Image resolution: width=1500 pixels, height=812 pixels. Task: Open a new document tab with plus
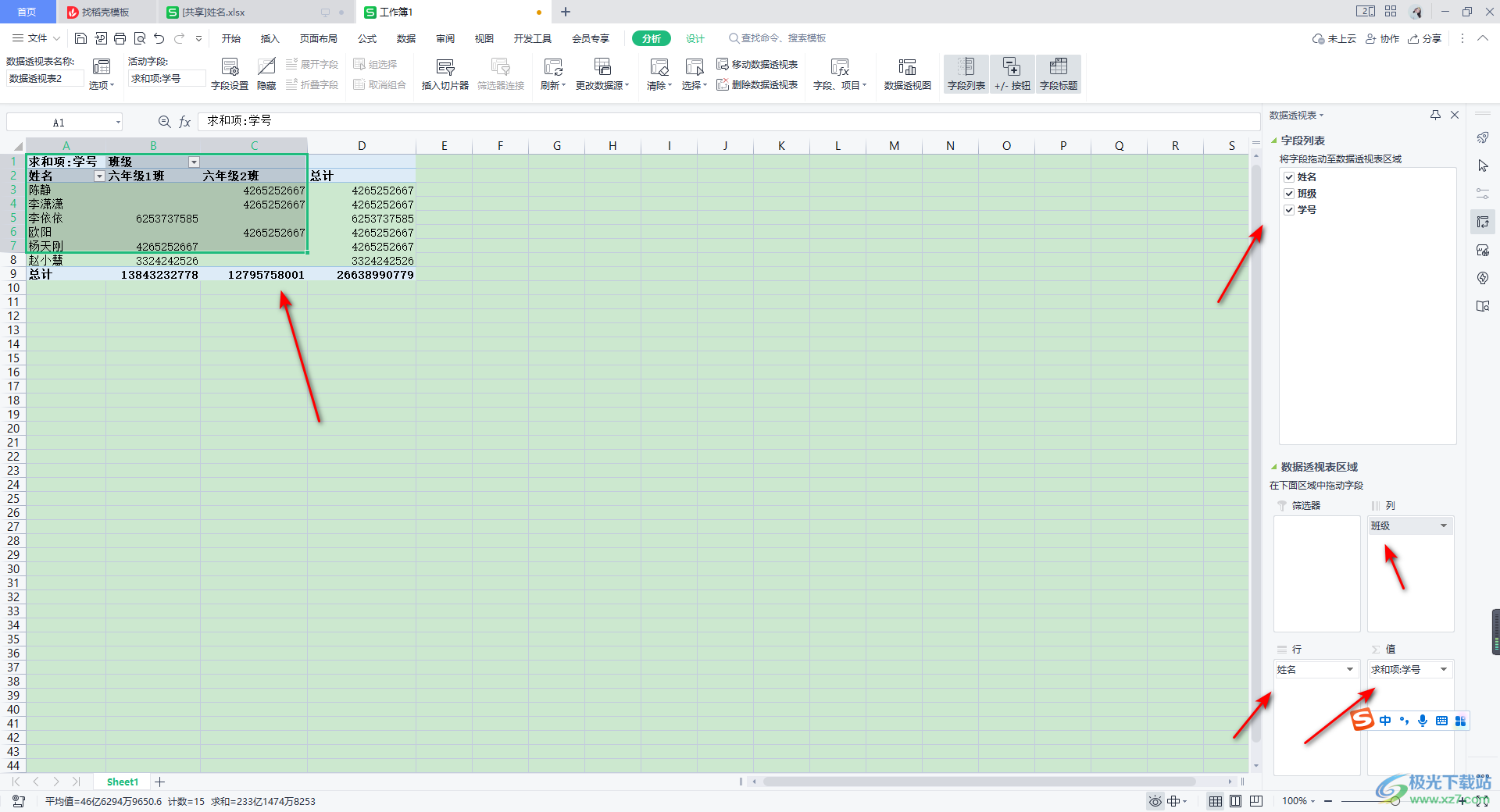point(566,12)
